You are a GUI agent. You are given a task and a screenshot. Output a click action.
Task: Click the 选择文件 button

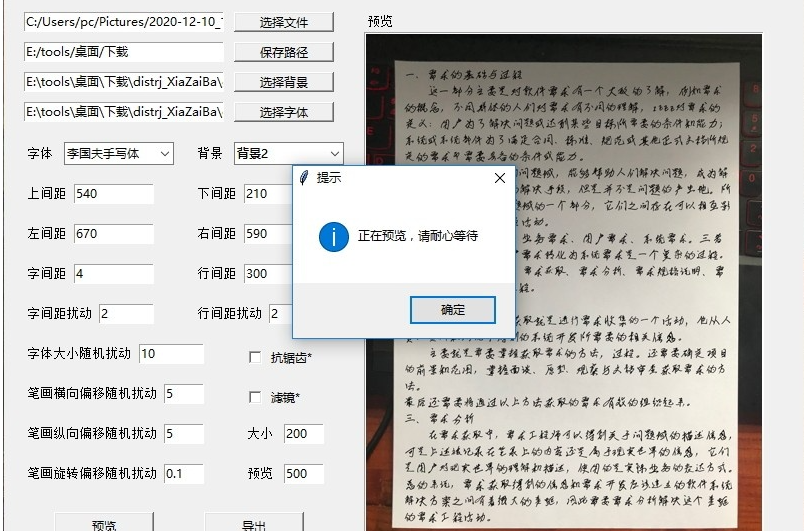click(284, 22)
